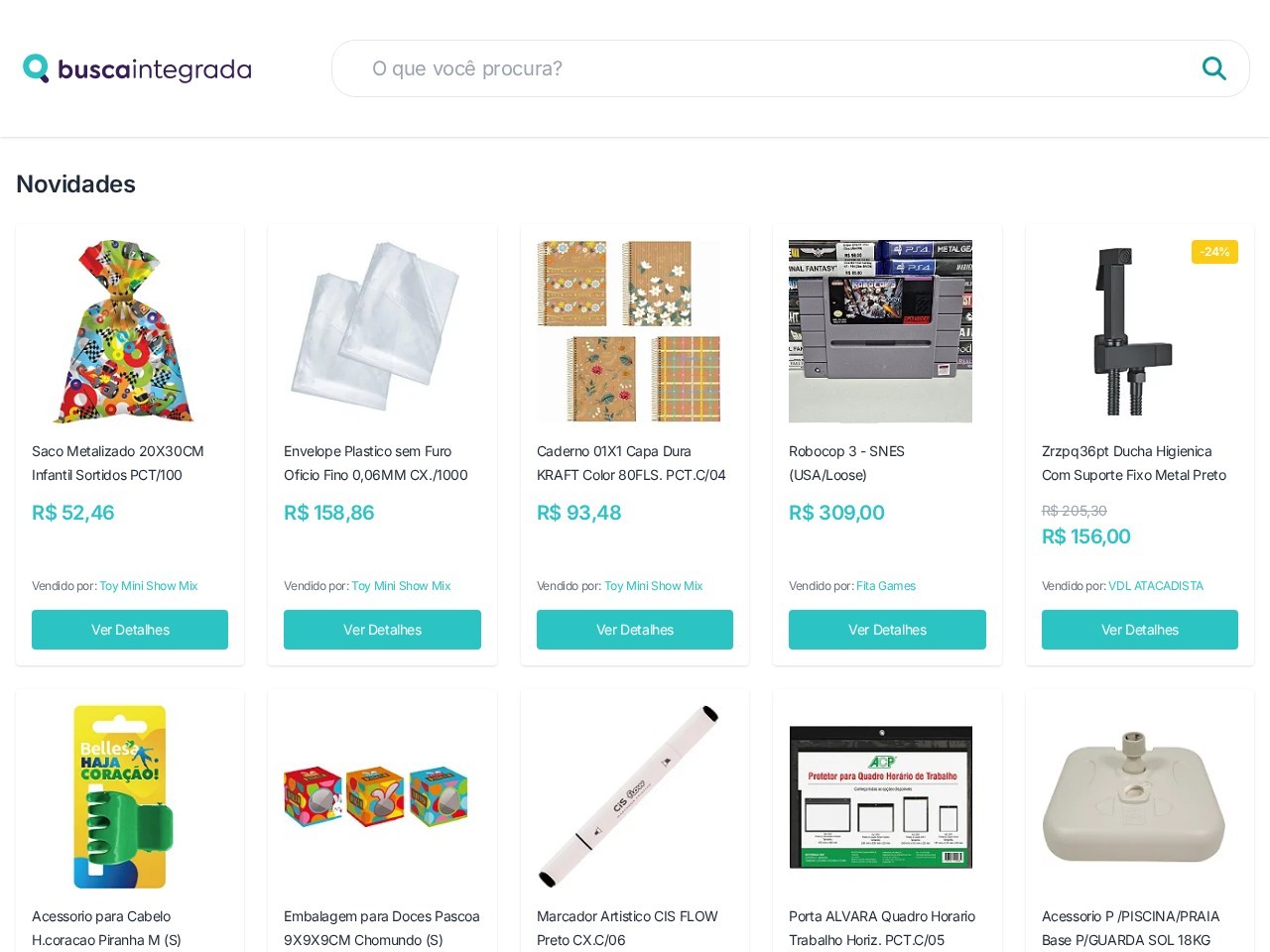
Task: Open Ducha Higienica product image
Action: click(x=1133, y=331)
